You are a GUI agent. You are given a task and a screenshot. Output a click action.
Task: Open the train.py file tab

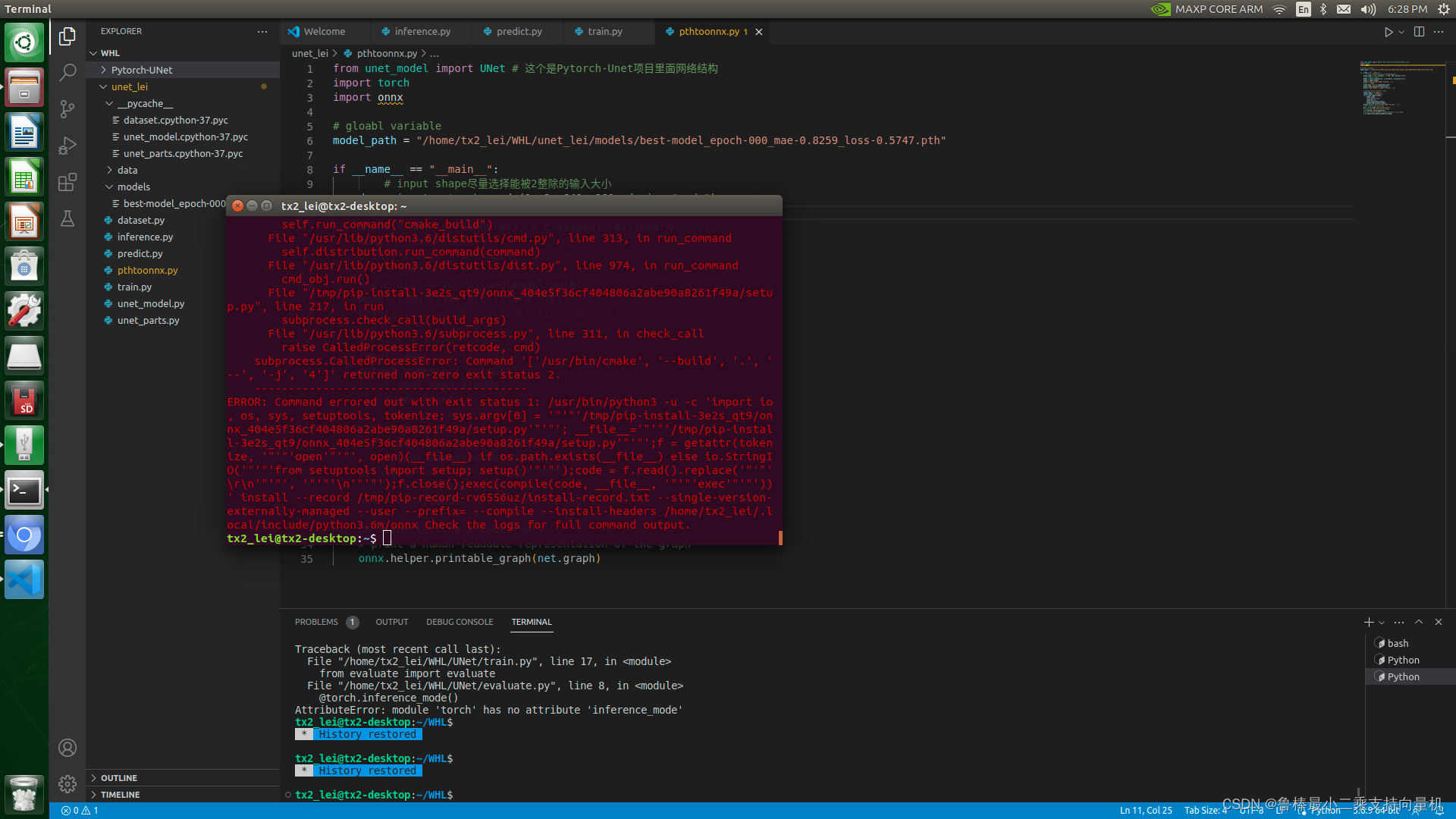point(605,31)
